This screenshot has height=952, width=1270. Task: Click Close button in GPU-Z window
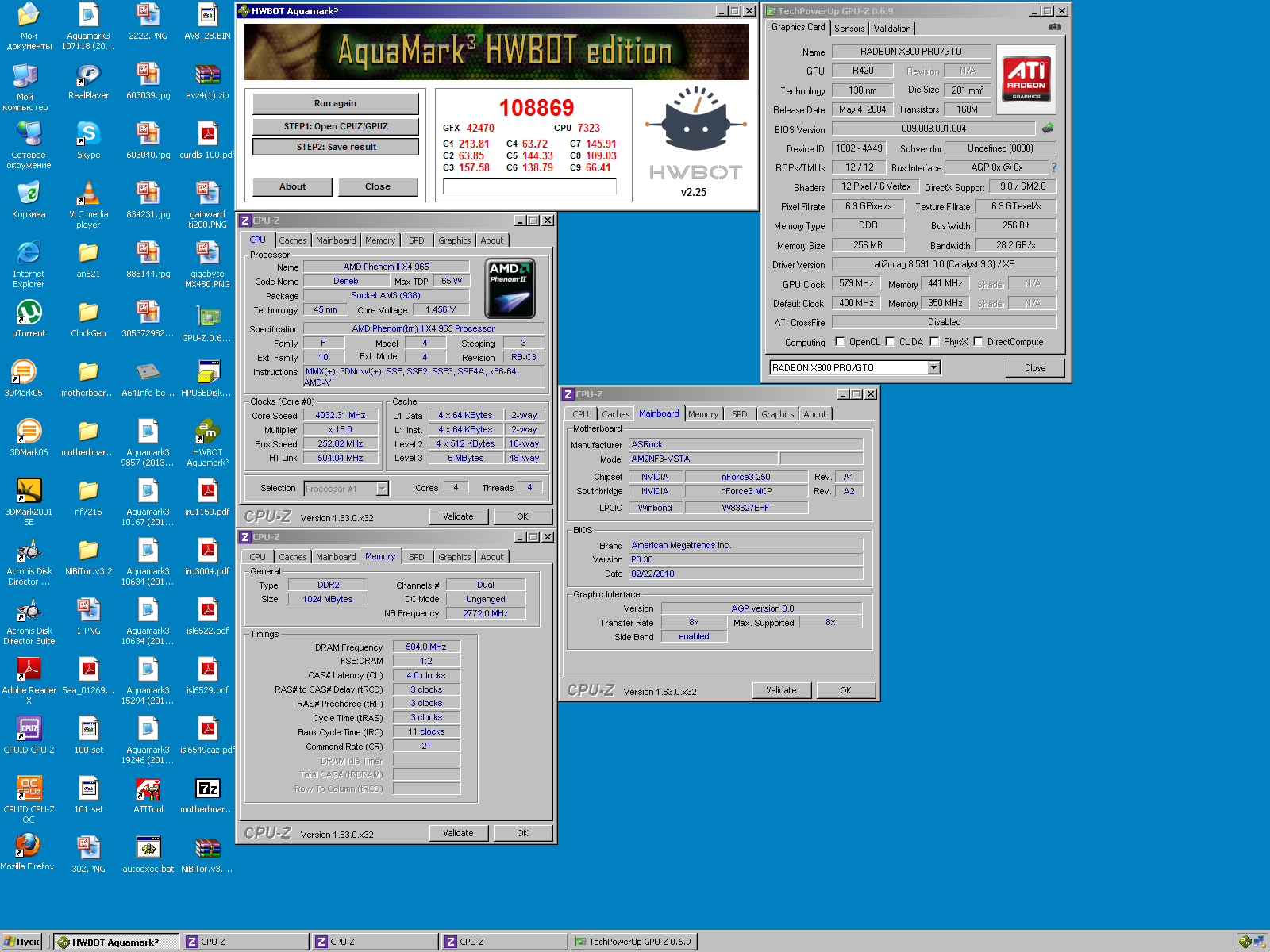pos(1035,367)
